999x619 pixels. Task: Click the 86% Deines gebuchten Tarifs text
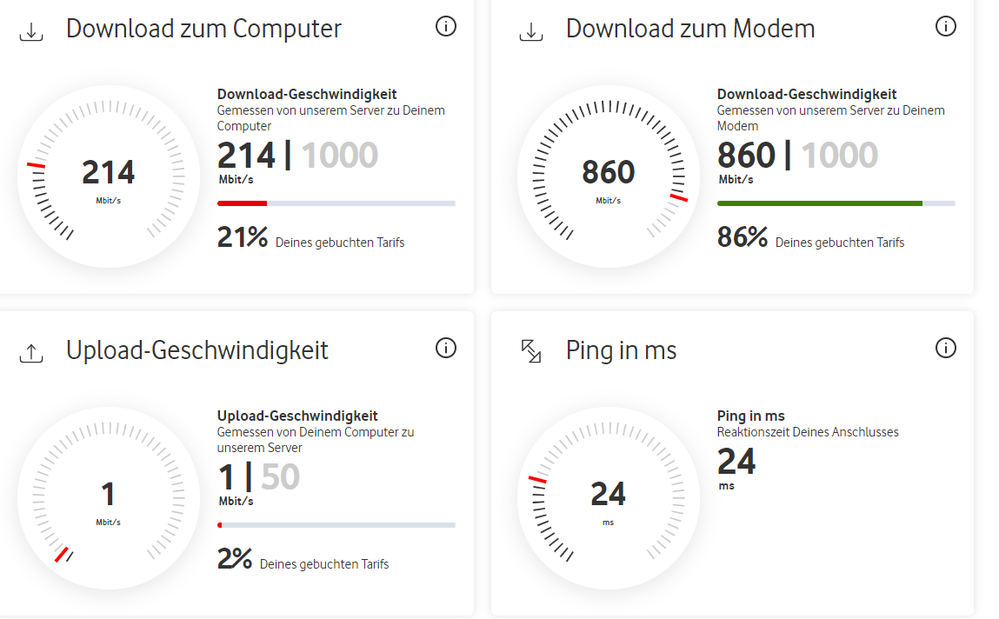810,239
